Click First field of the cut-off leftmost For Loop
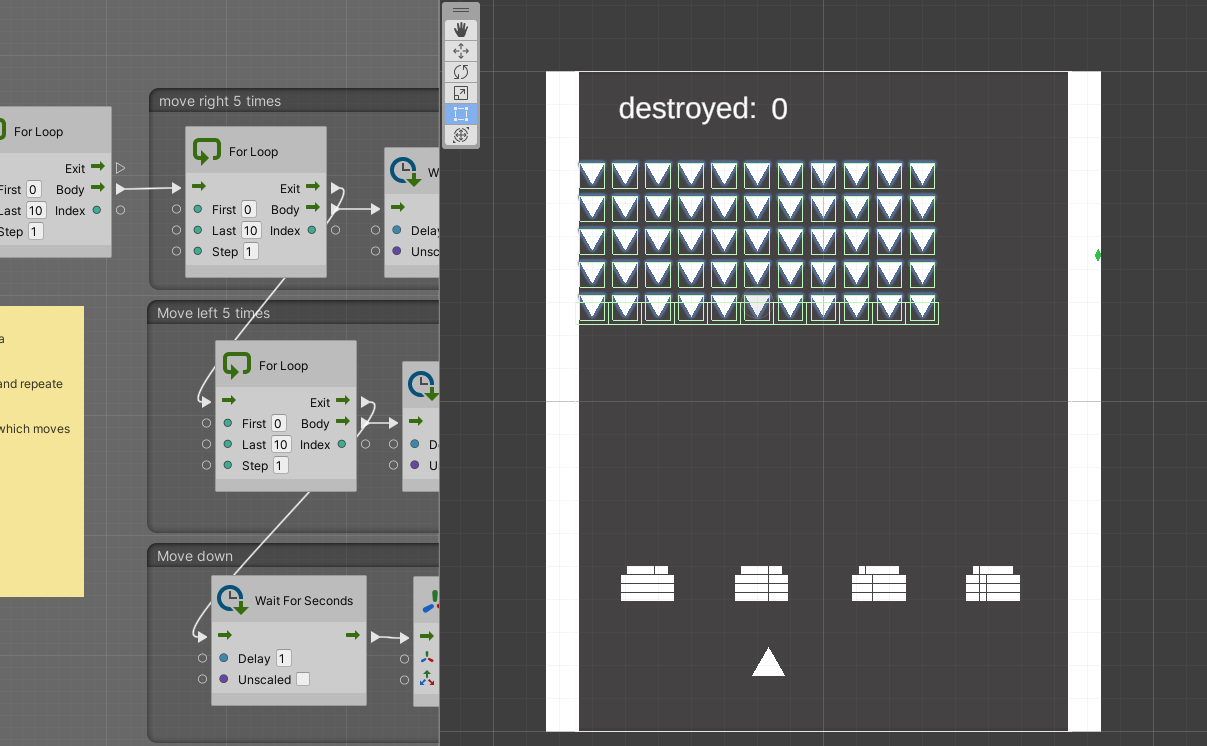The image size is (1207, 746). coord(33,189)
